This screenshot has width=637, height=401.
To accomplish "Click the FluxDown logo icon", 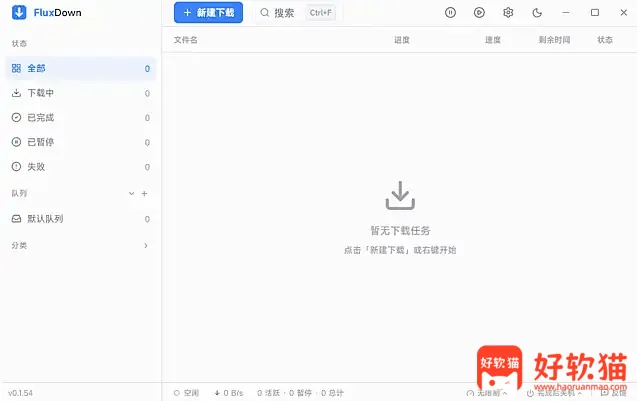I will (x=19, y=12).
